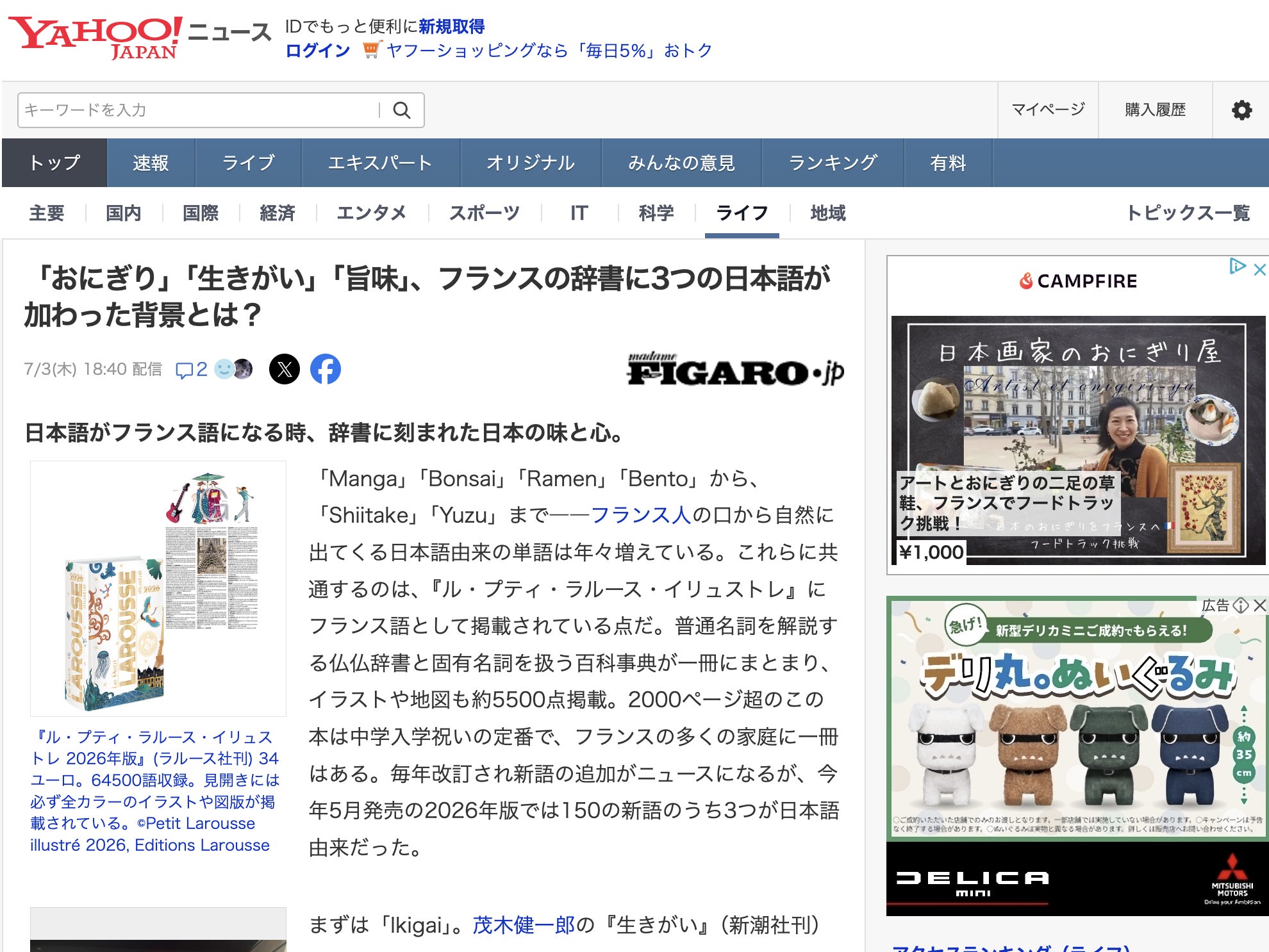Open the comments bubble icon
1269x952 pixels.
coord(185,370)
